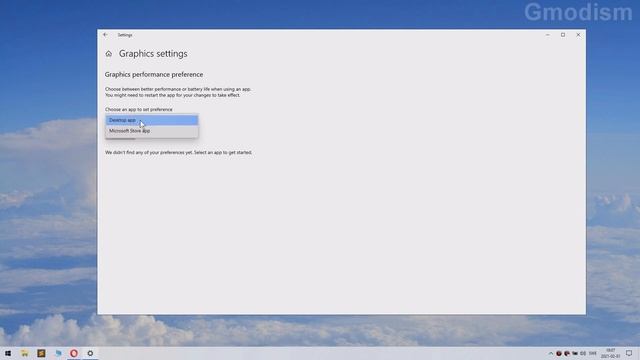The width and height of the screenshot is (640, 360).
Task: Open the Windows Start menu
Action: point(8,353)
